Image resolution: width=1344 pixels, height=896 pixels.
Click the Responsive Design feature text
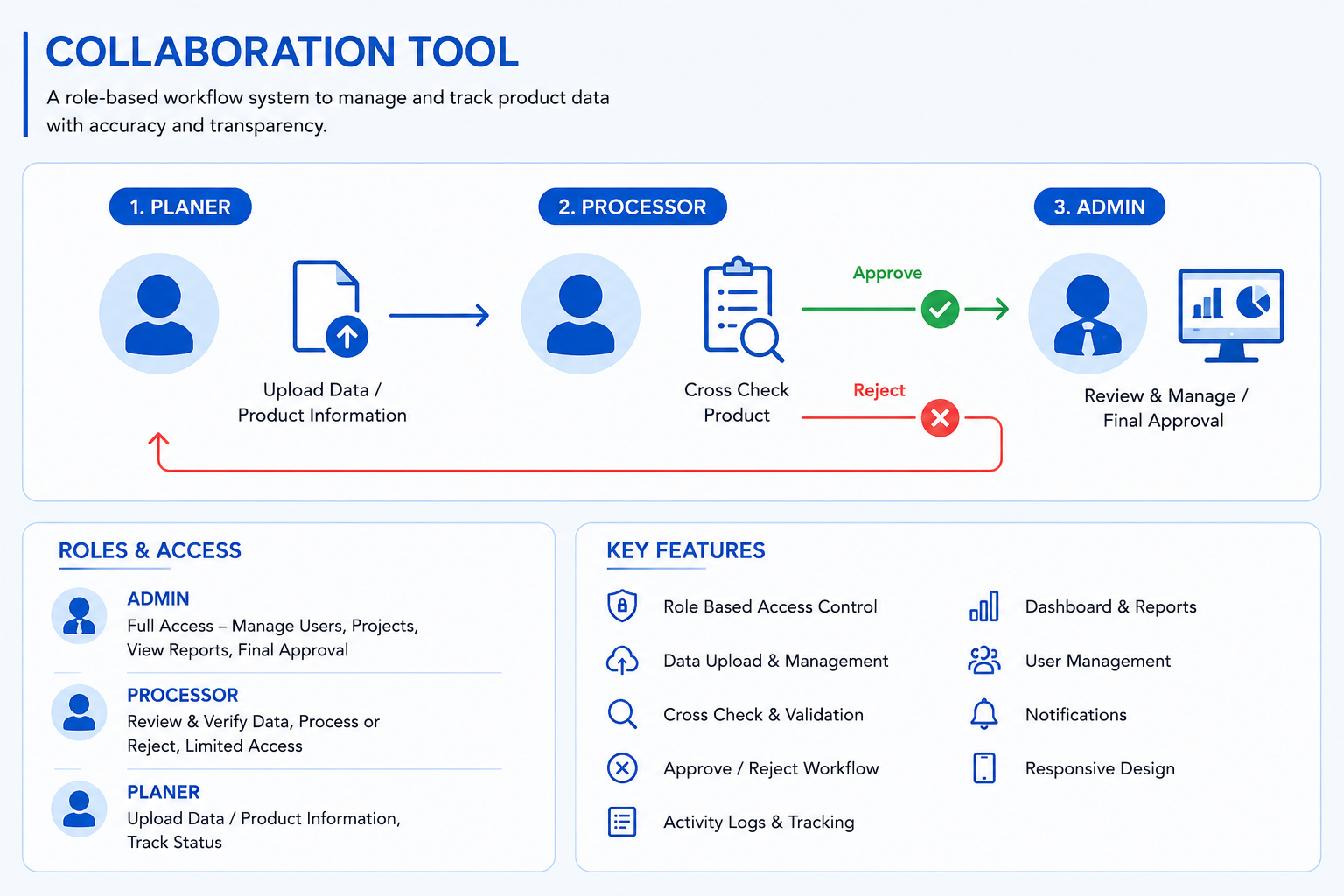[1100, 768]
